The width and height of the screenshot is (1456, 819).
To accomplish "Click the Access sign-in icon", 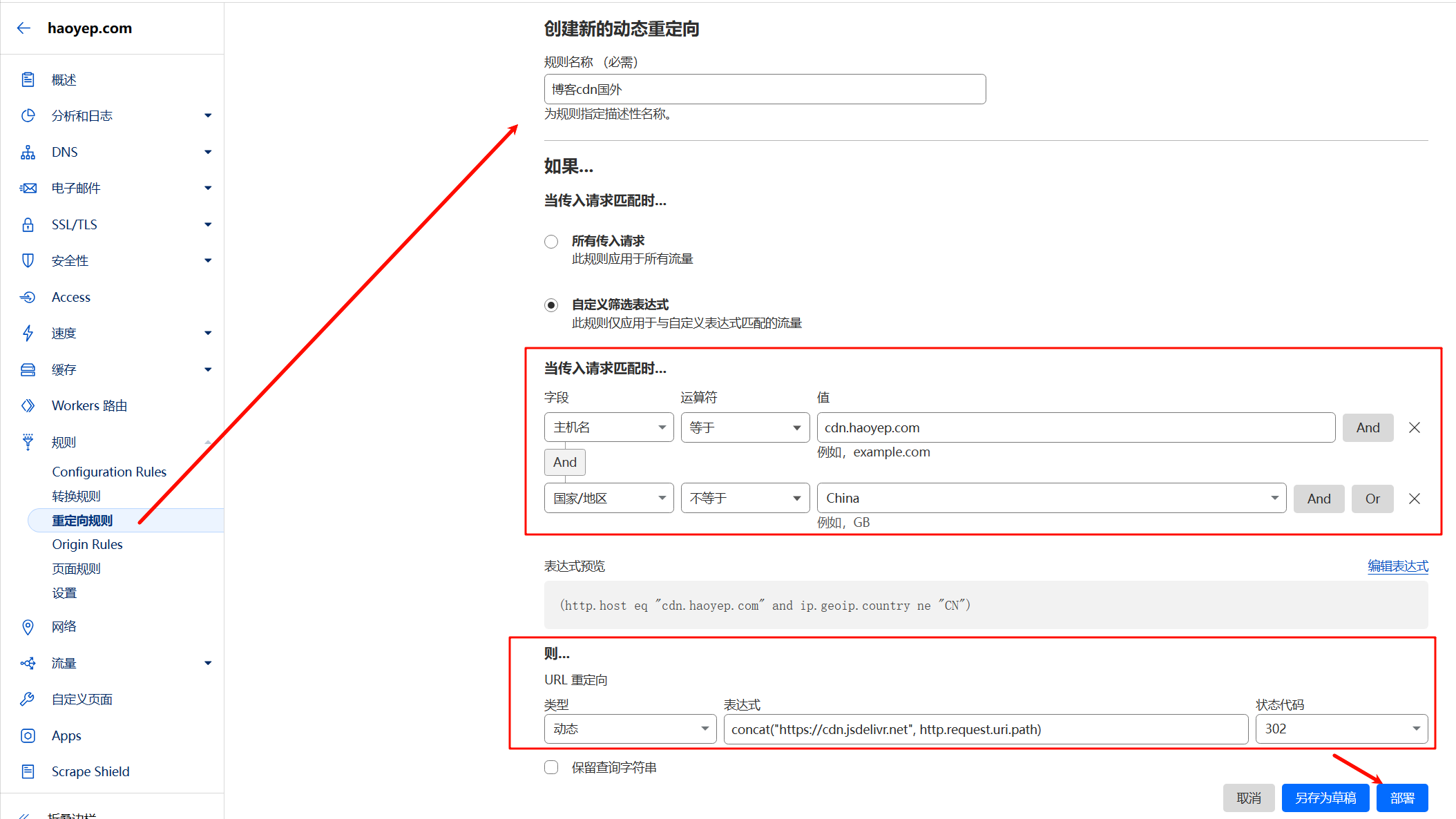I will (28, 297).
